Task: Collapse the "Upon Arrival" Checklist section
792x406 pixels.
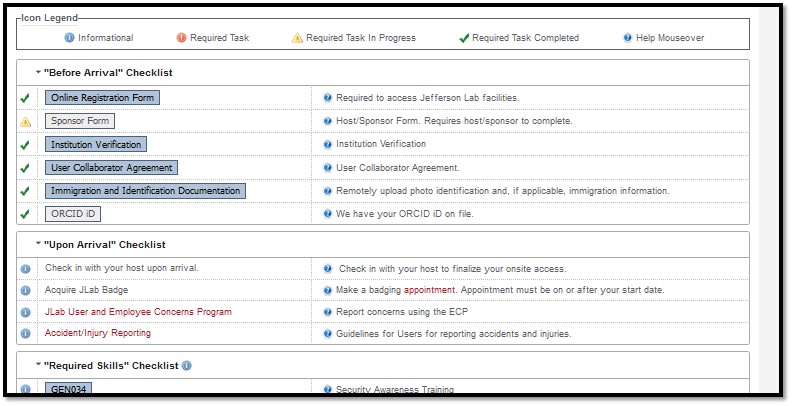Action: point(38,244)
